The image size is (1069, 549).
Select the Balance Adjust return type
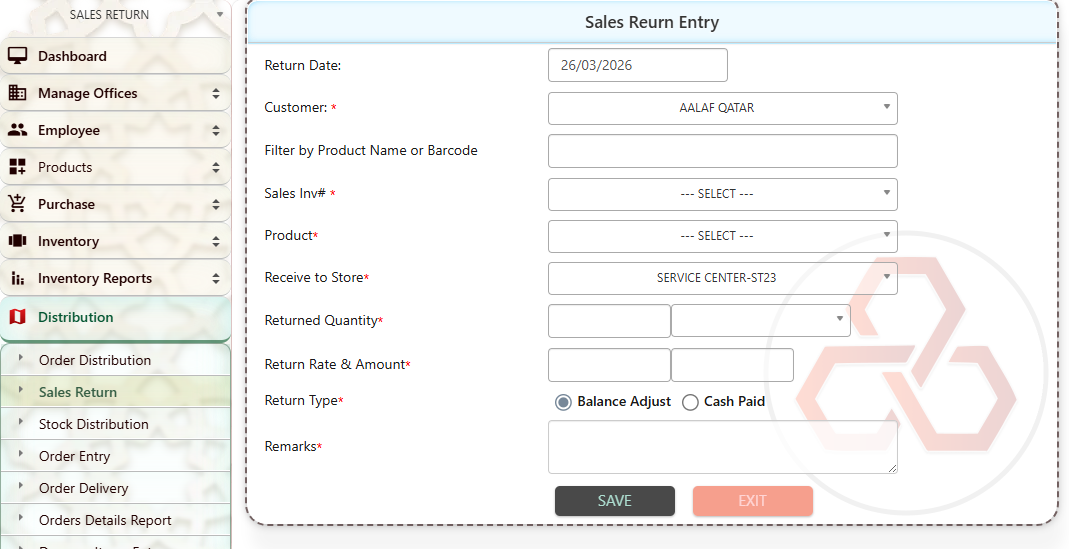point(563,402)
